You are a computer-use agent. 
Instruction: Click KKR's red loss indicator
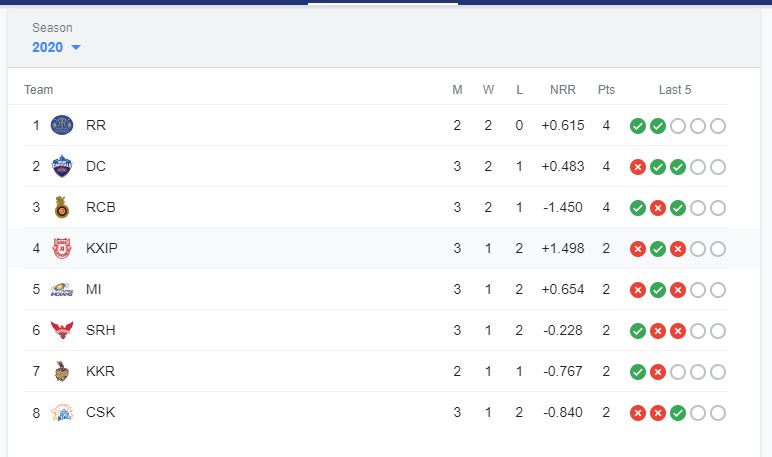(657, 372)
